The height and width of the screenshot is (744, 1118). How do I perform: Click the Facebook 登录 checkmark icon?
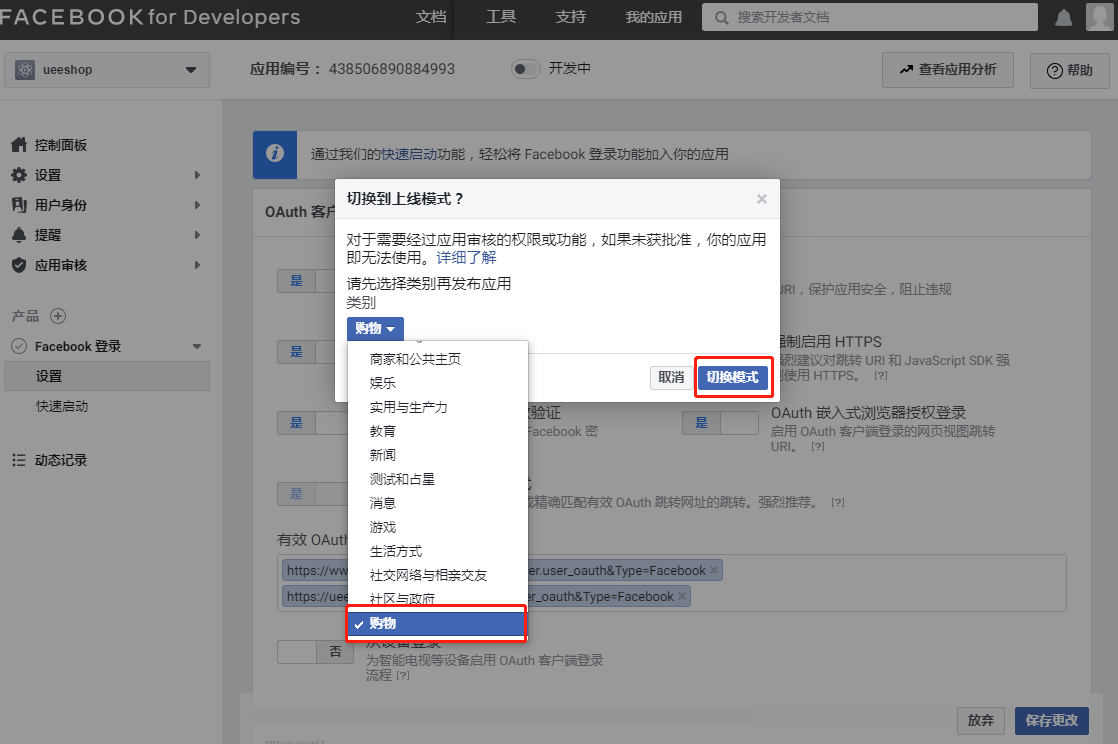click(x=19, y=346)
